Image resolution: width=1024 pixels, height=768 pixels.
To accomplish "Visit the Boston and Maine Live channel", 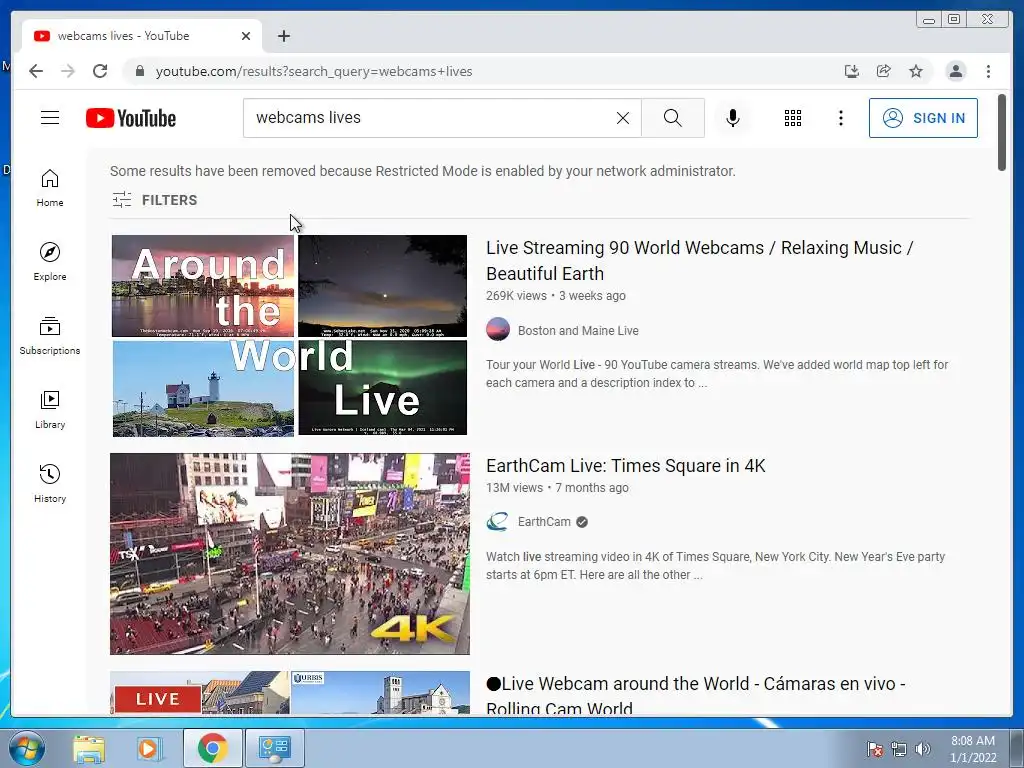I will pyautogui.click(x=578, y=330).
